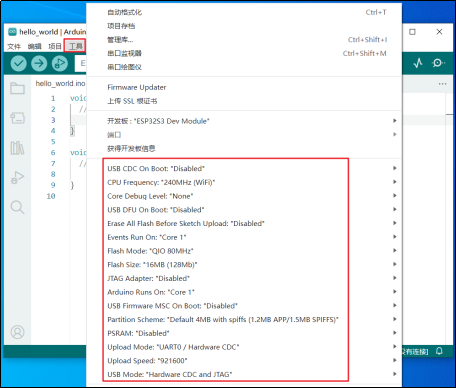Open the Serial Plotter toolbar icon
The height and width of the screenshot is (388, 456).
418,63
